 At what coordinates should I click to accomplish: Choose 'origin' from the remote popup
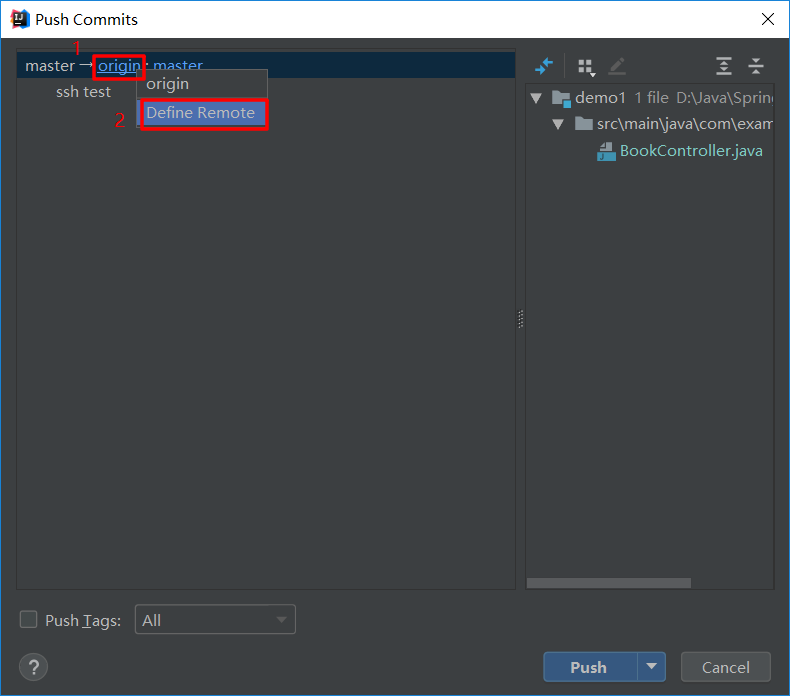202,84
